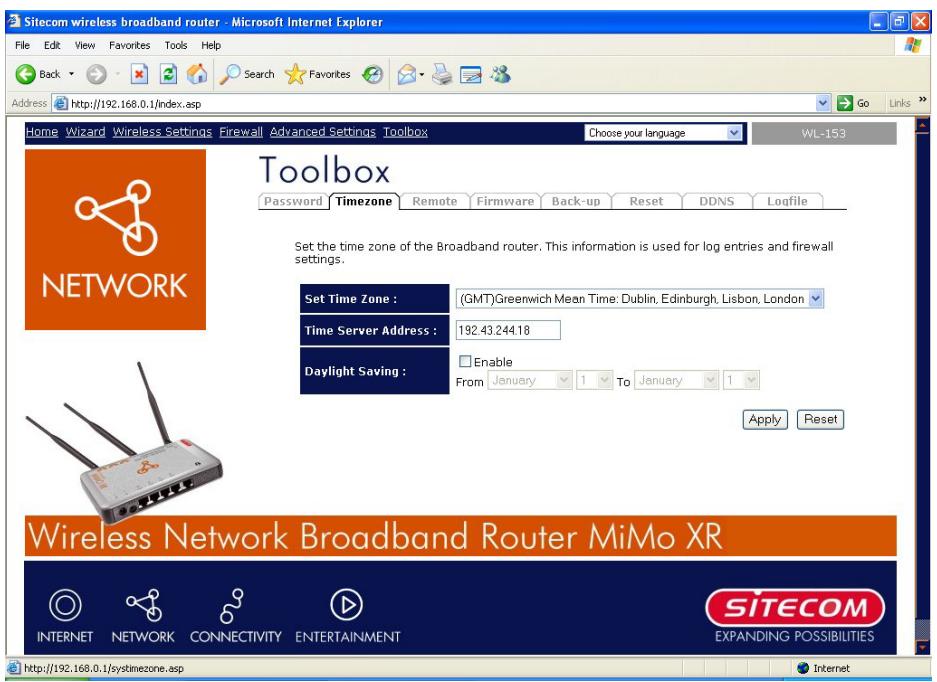Click the Media toolbar icon
The image size is (937, 682).
(x=372, y=74)
